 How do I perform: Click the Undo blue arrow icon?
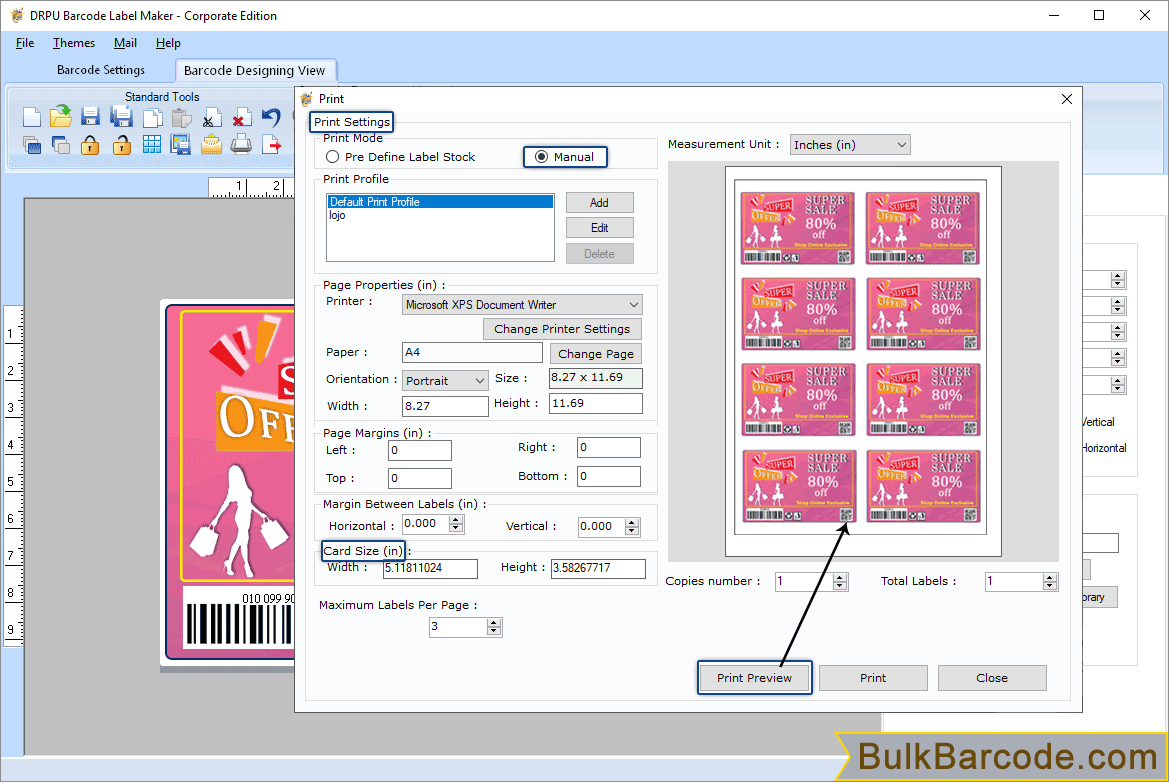(x=271, y=118)
